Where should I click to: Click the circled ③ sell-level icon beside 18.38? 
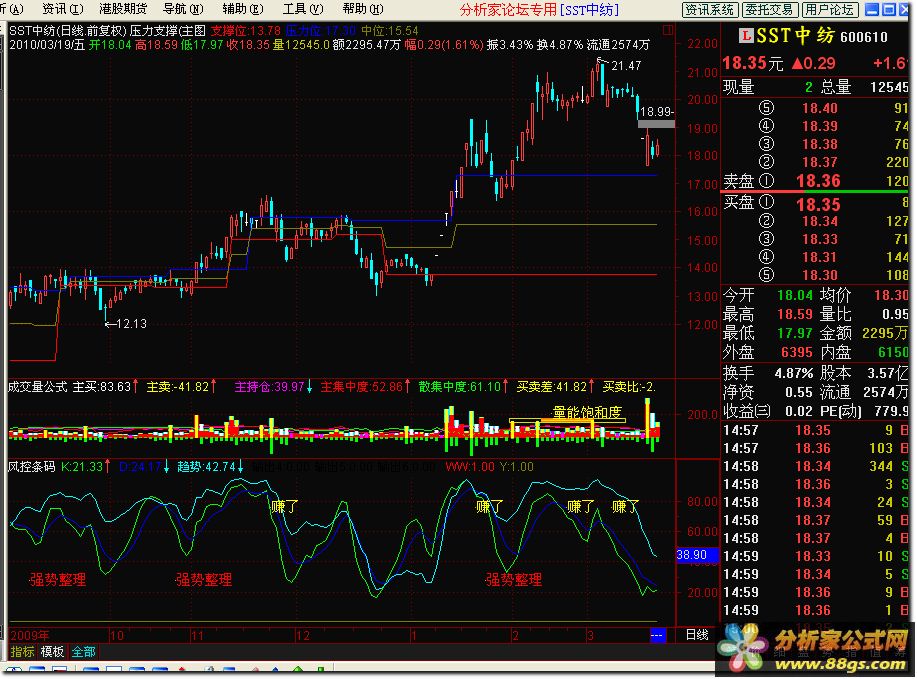tap(766, 144)
